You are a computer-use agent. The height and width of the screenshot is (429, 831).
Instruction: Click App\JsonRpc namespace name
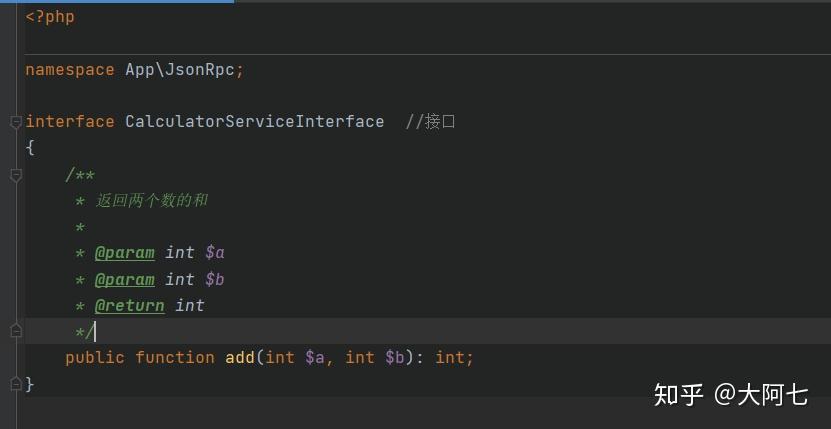point(180,70)
